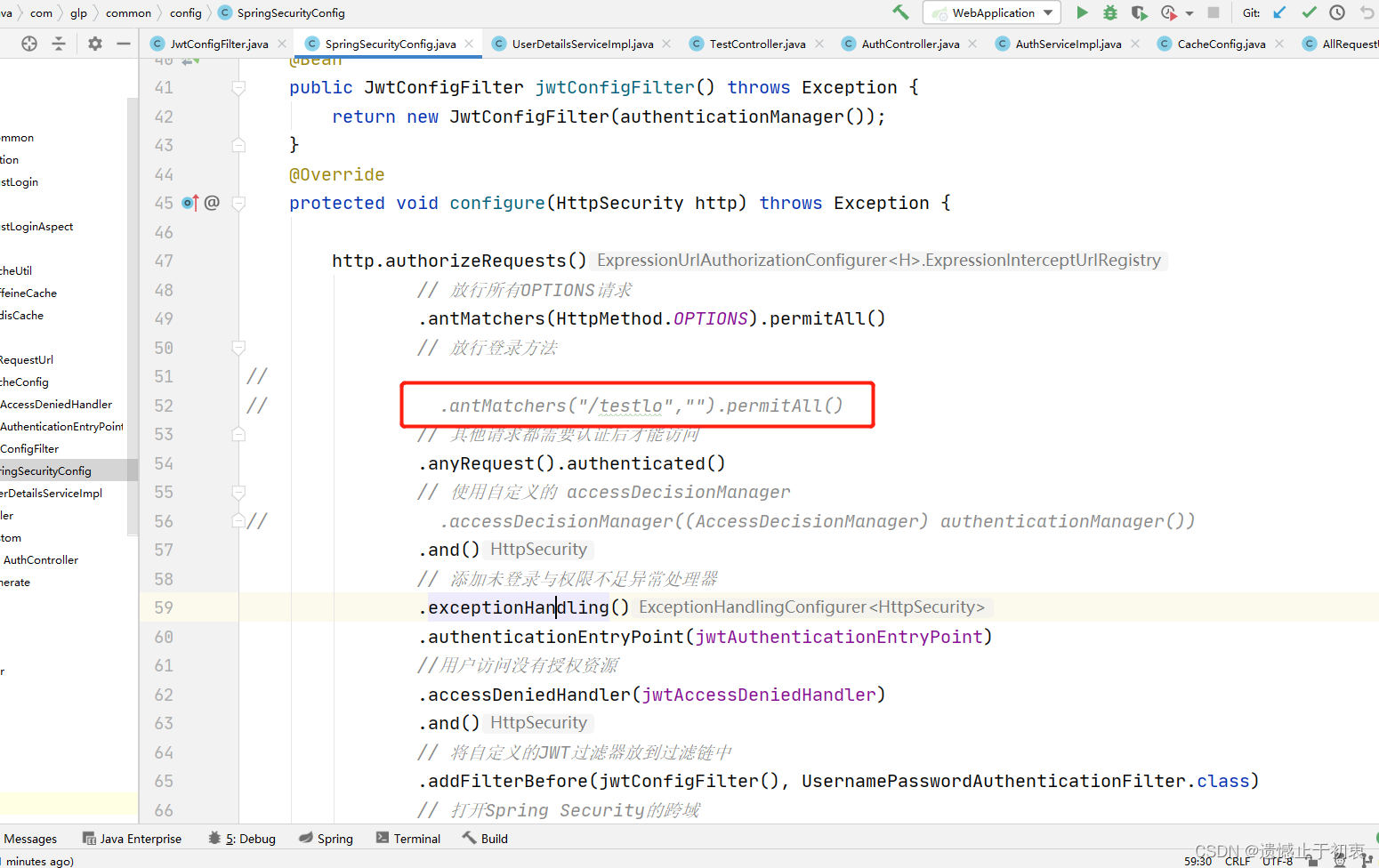The width and height of the screenshot is (1379, 868).
Task: Close the UserDetailsServiceImpl.java tab
Action: [x=667, y=44]
